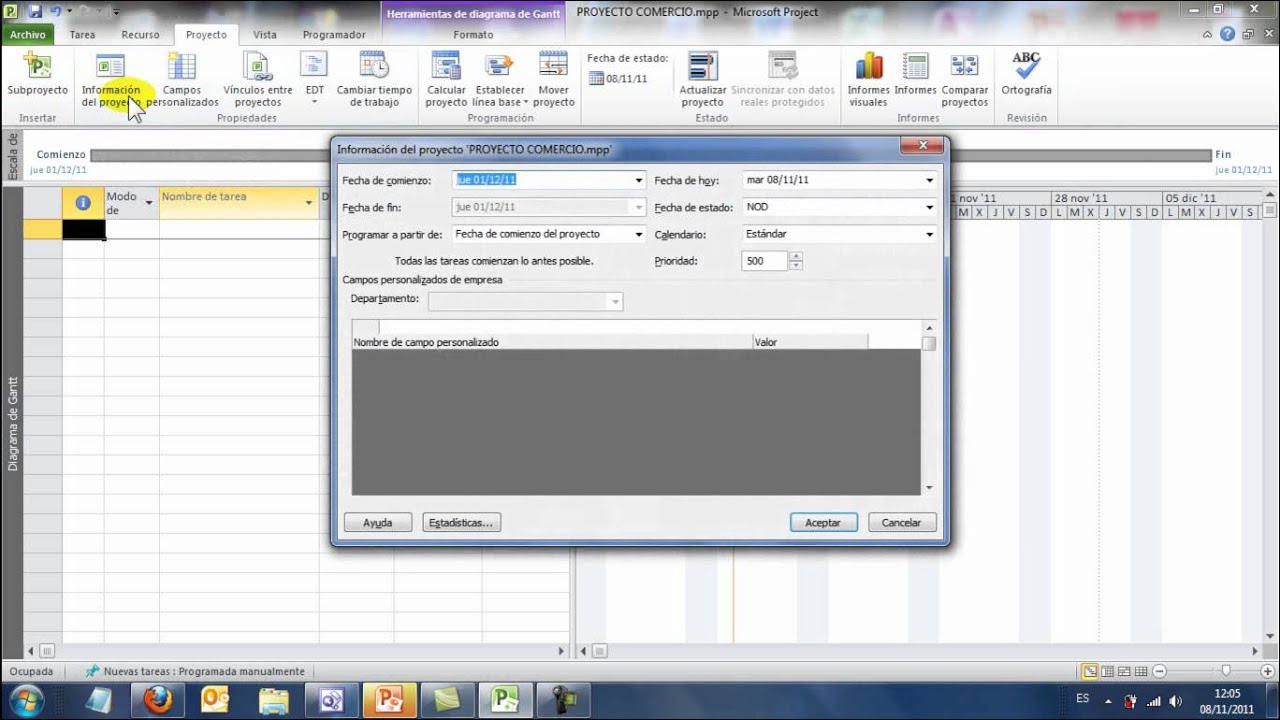Click Aceptar to confirm the dialog

click(x=823, y=522)
